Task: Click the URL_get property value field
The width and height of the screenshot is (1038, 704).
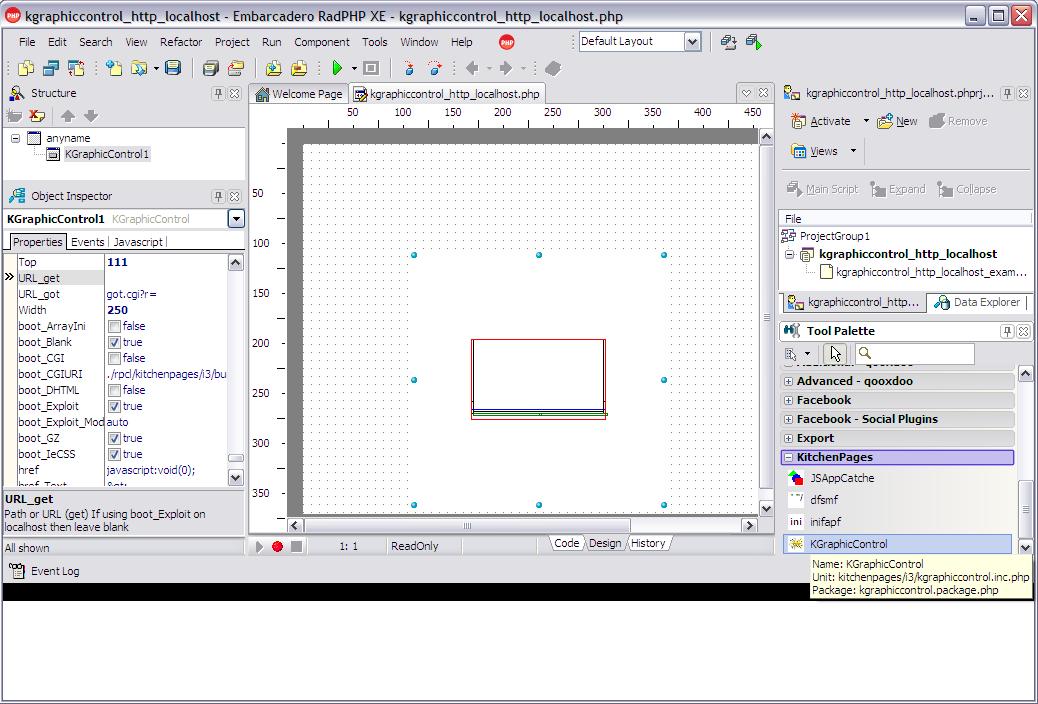Action: [x=165, y=278]
